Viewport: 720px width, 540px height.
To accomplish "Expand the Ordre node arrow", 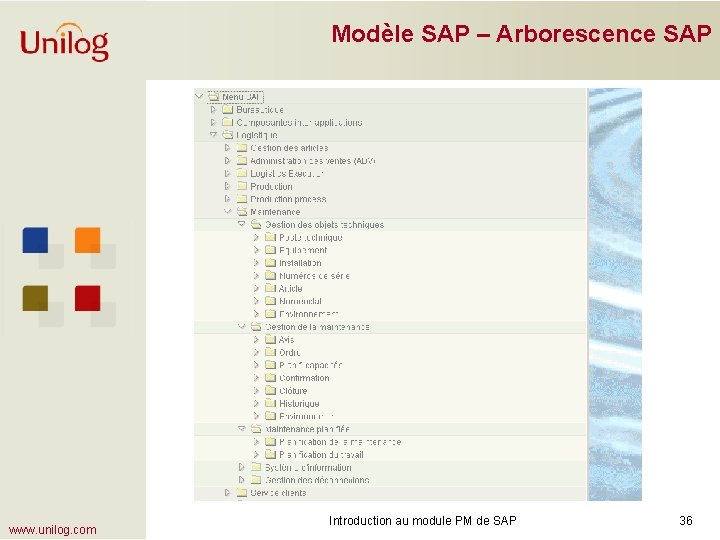I will pyautogui.click(x=256, y=352).
